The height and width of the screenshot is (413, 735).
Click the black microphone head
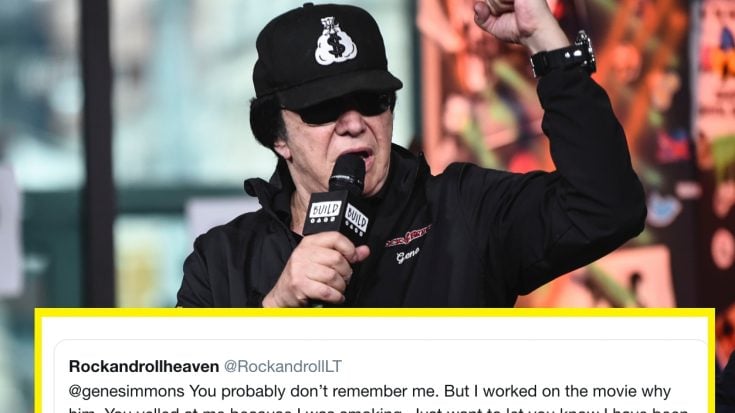click(x=347, y=173)
